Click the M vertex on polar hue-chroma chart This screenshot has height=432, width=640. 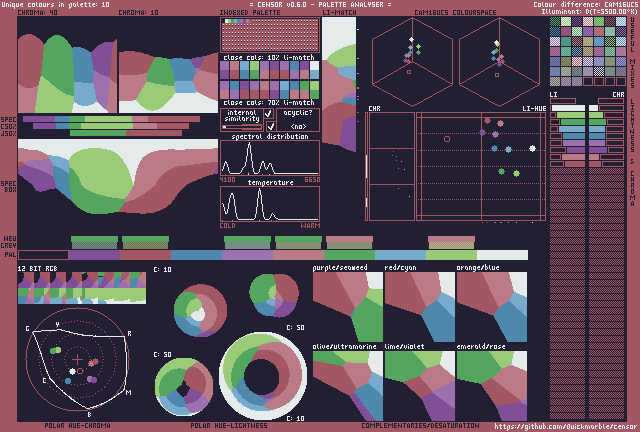(x=129, y=392)
